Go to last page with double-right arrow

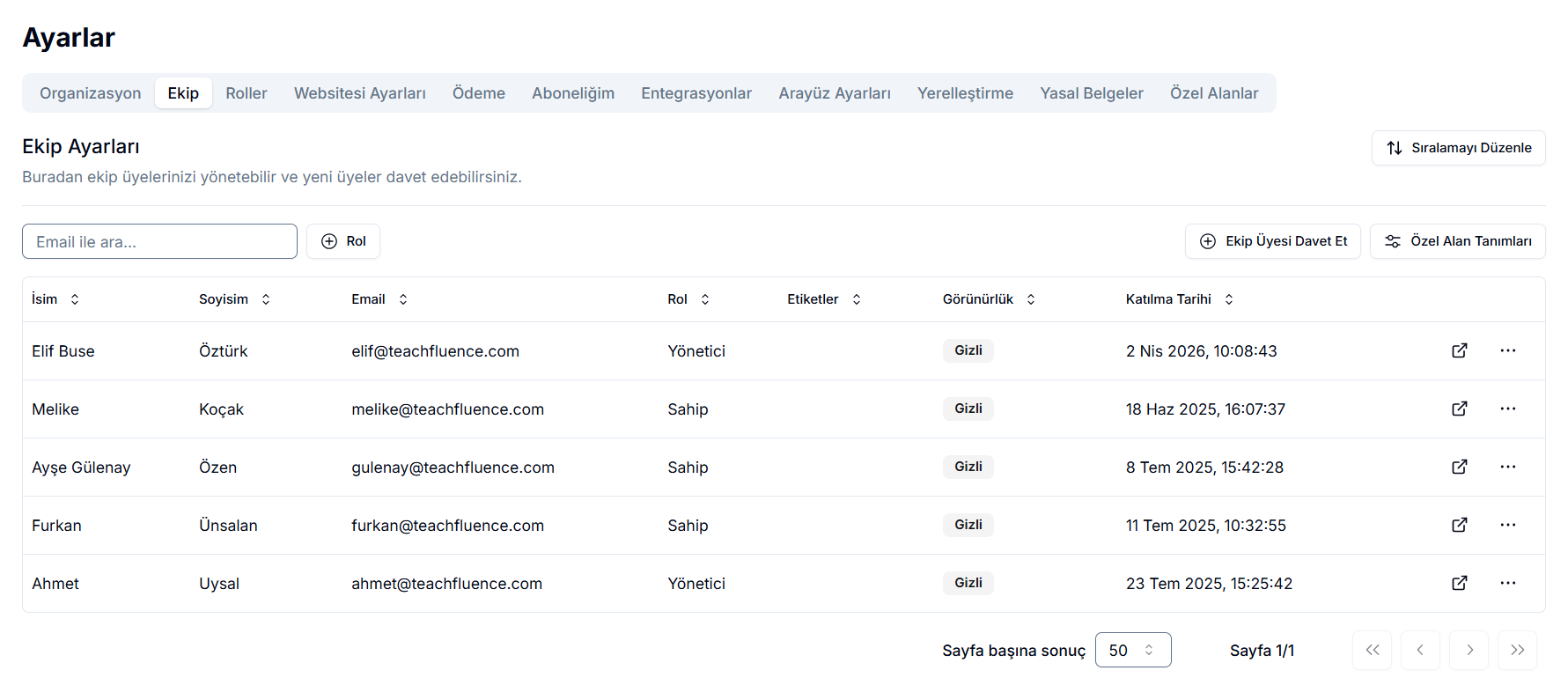(1517, 650)
